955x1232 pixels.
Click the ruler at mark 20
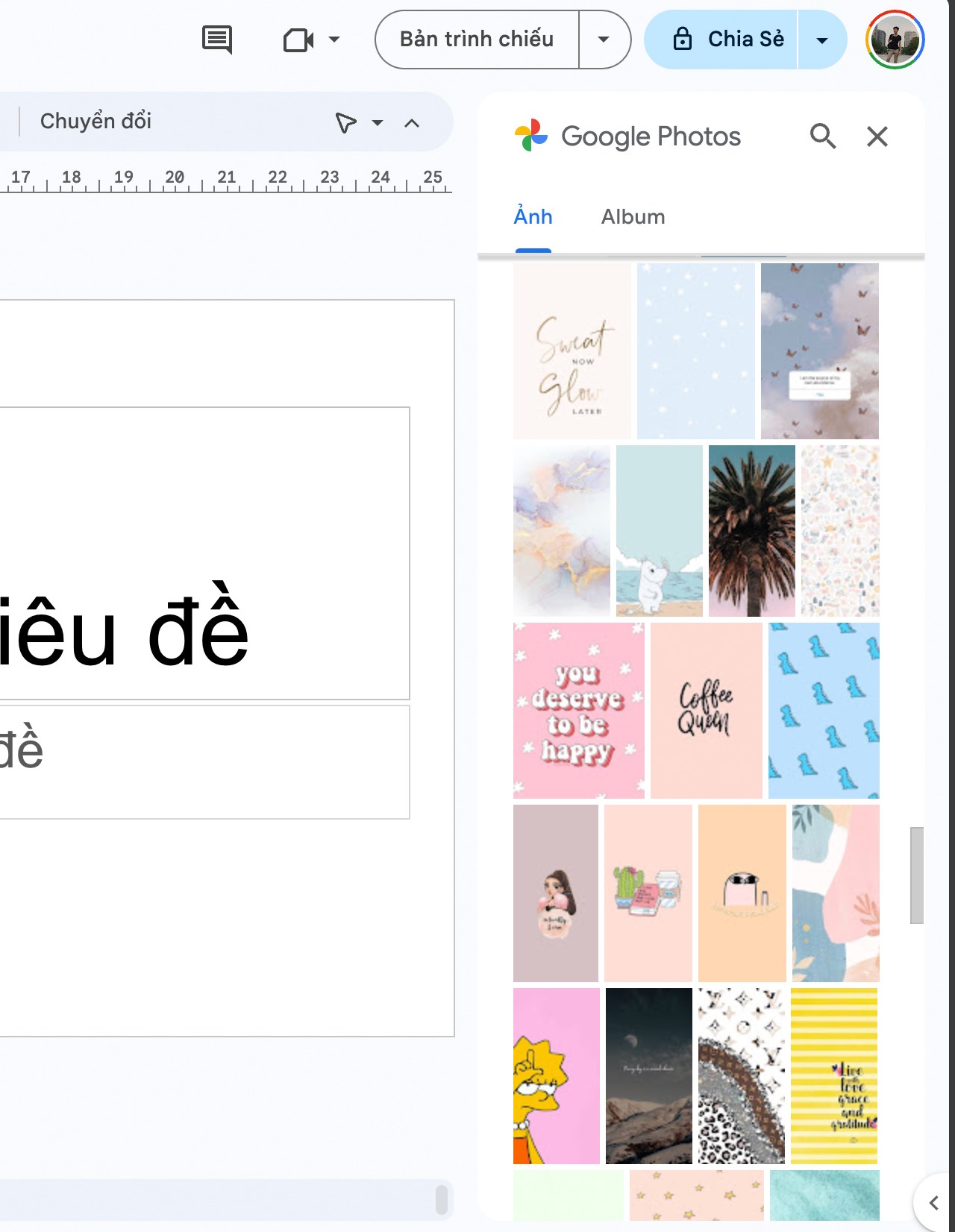pyautogui.click(x=175, y=179)
